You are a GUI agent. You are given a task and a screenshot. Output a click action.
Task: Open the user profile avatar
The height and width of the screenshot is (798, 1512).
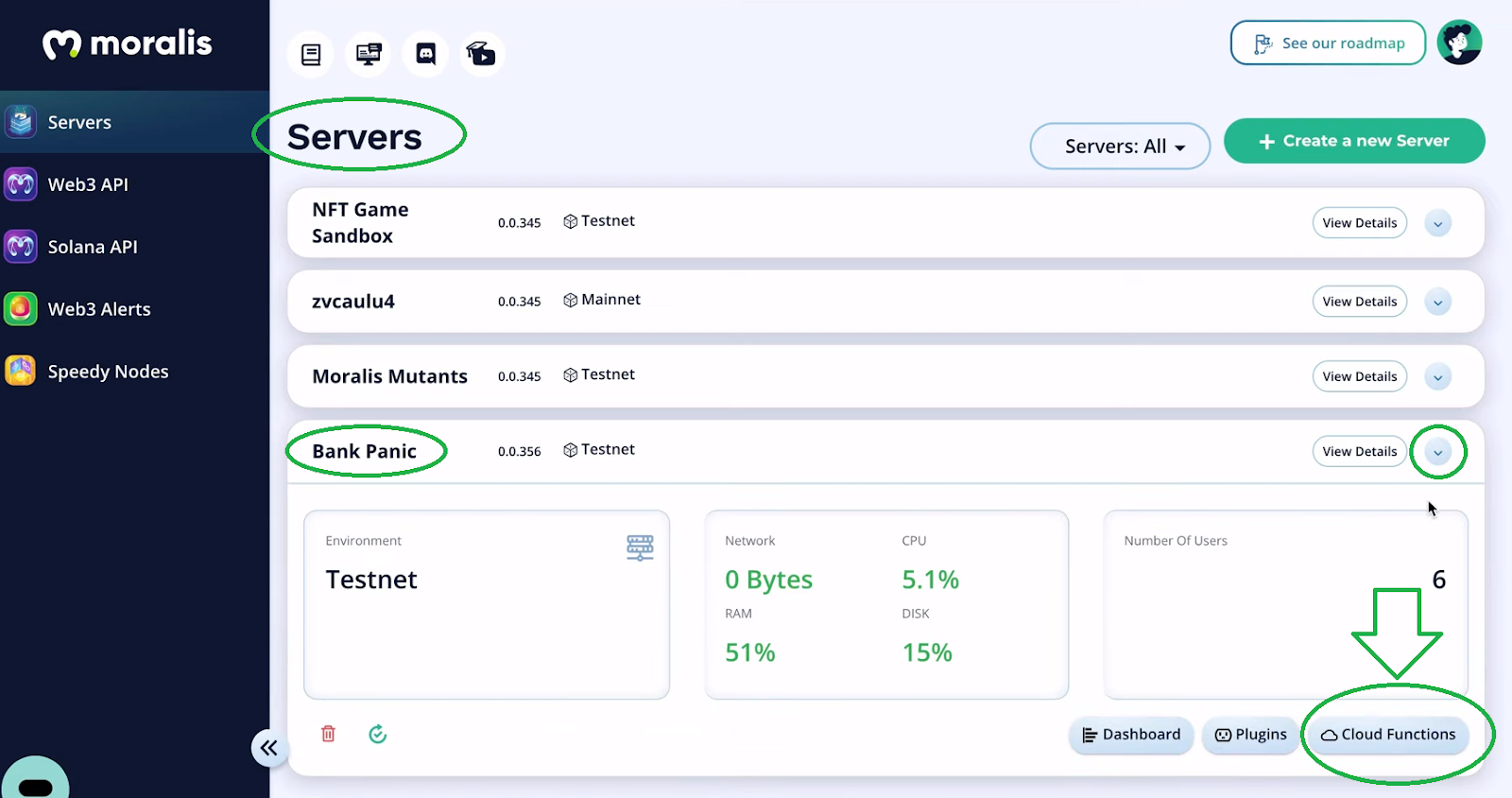[1459, 43]
